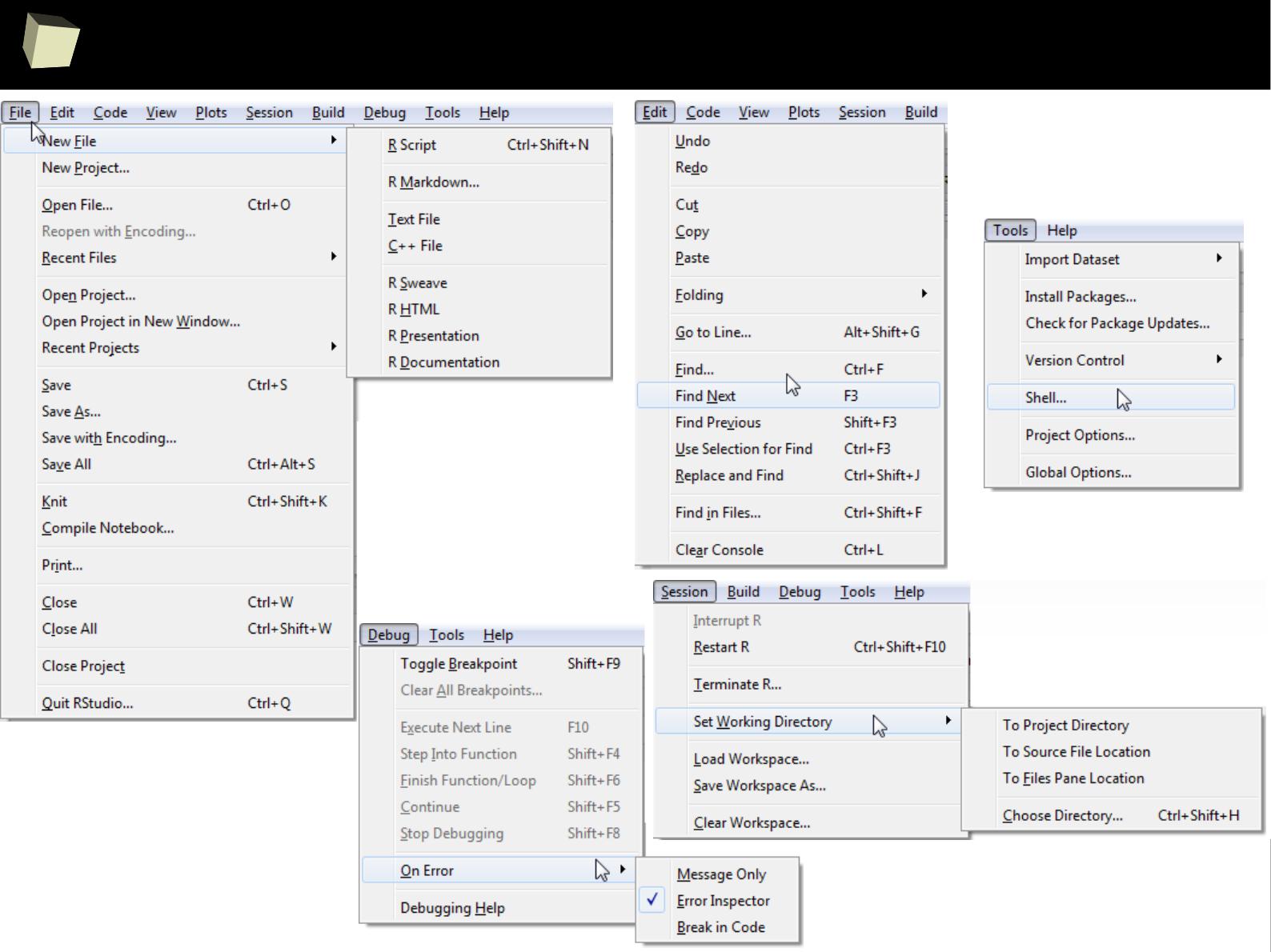Select Message Only error handling option

coord(721,874)
